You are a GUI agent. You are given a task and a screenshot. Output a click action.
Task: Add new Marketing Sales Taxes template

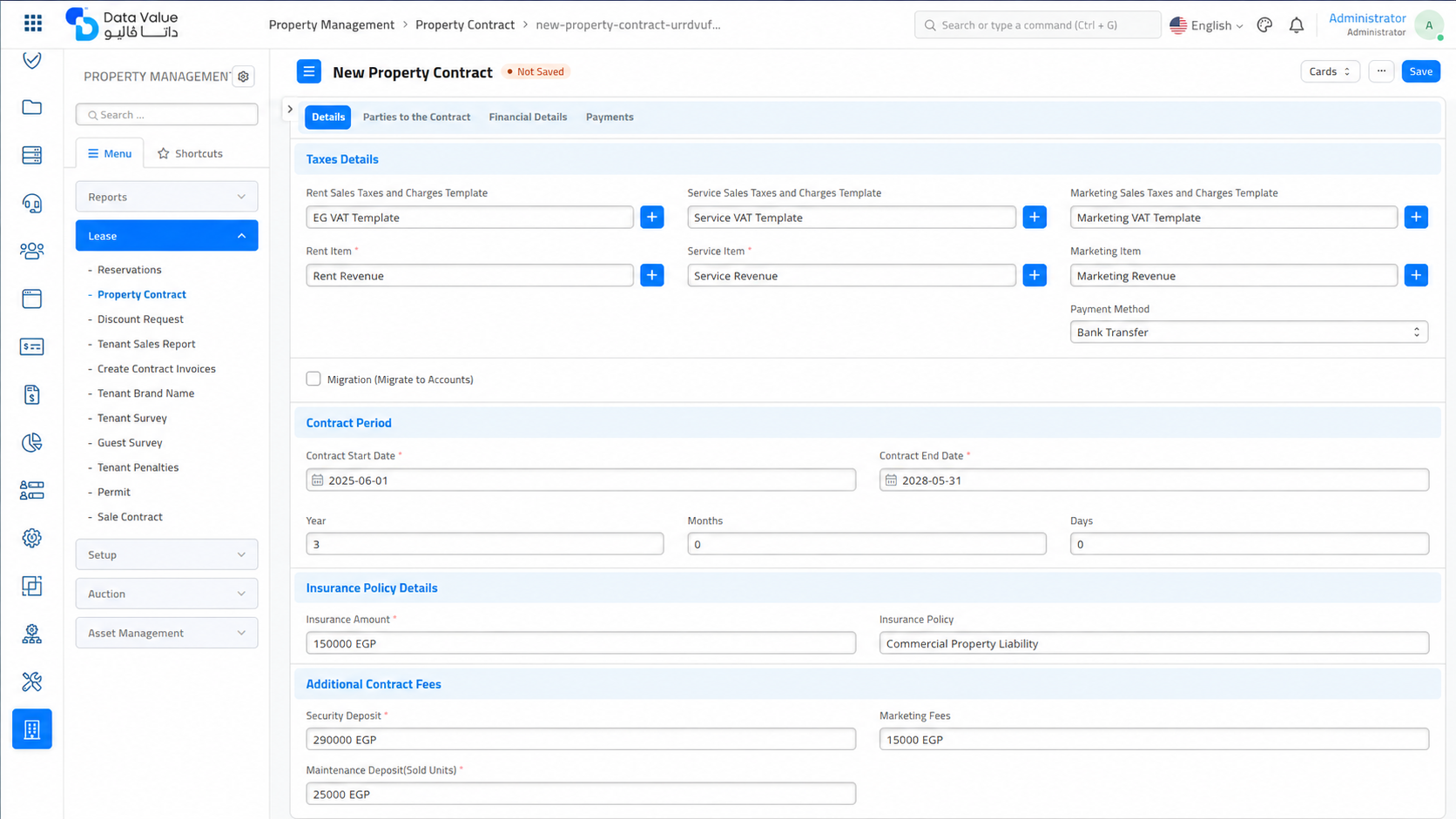click(1417, 217)
